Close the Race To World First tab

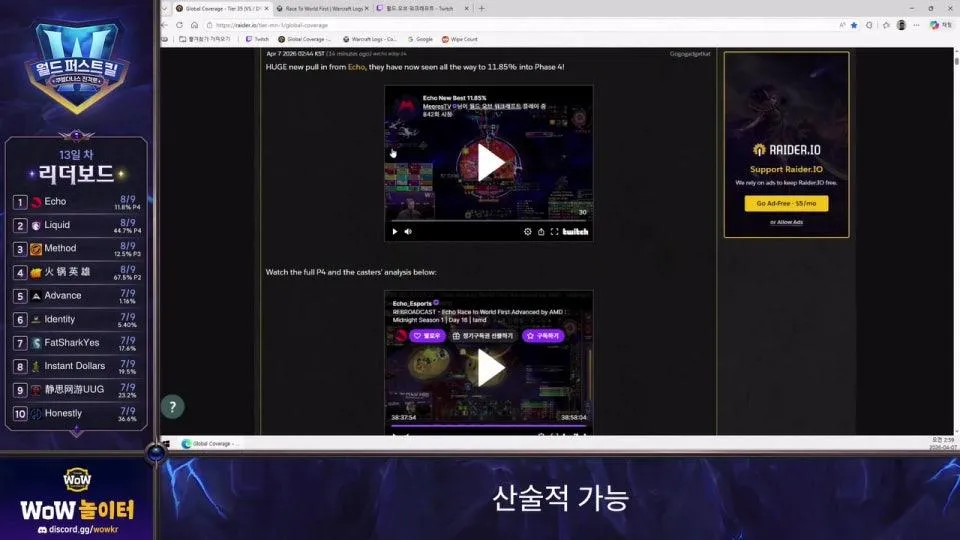(x=367, y=9)
